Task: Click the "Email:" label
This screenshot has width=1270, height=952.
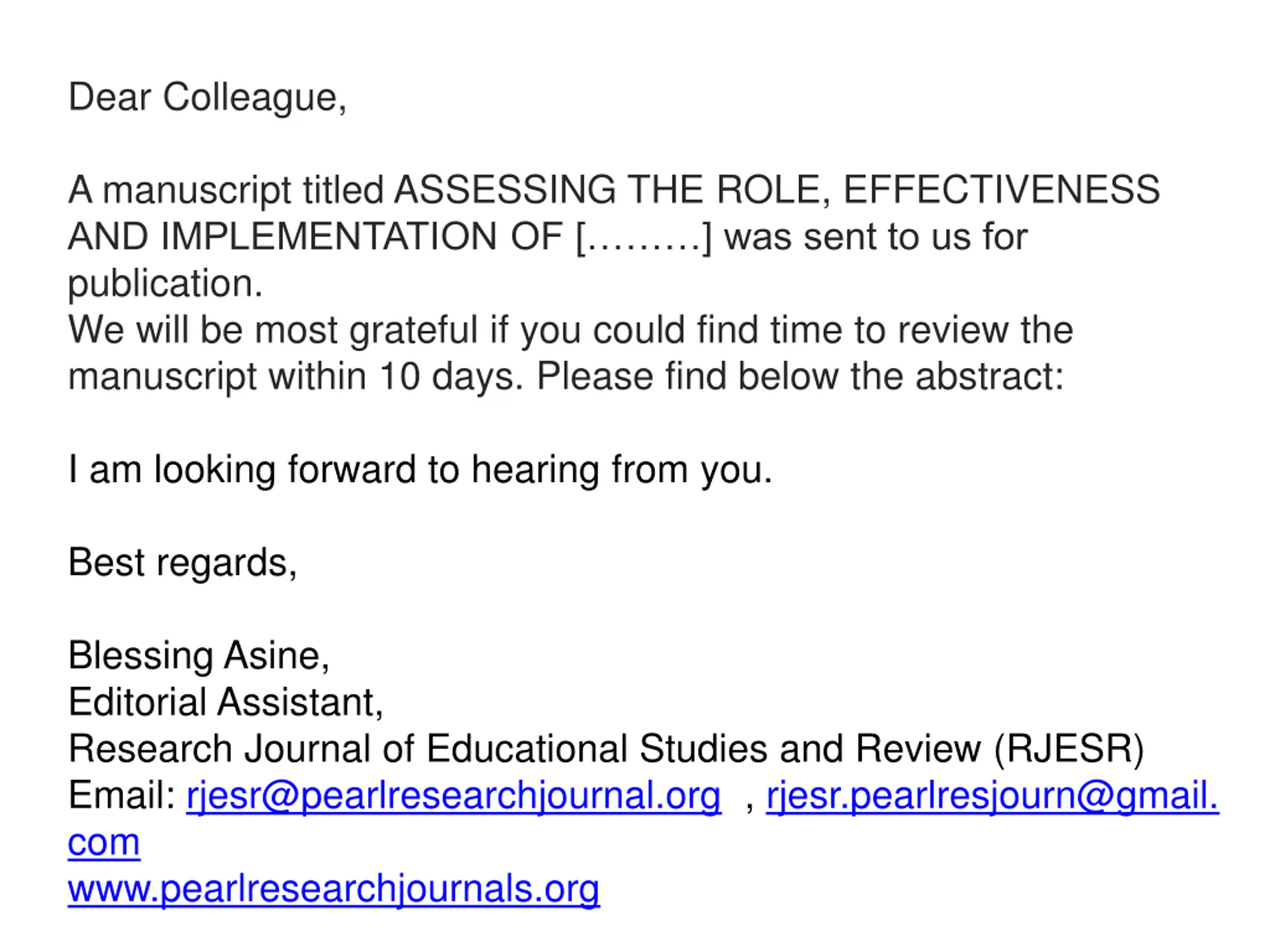Action: click(x=122, y=796)
